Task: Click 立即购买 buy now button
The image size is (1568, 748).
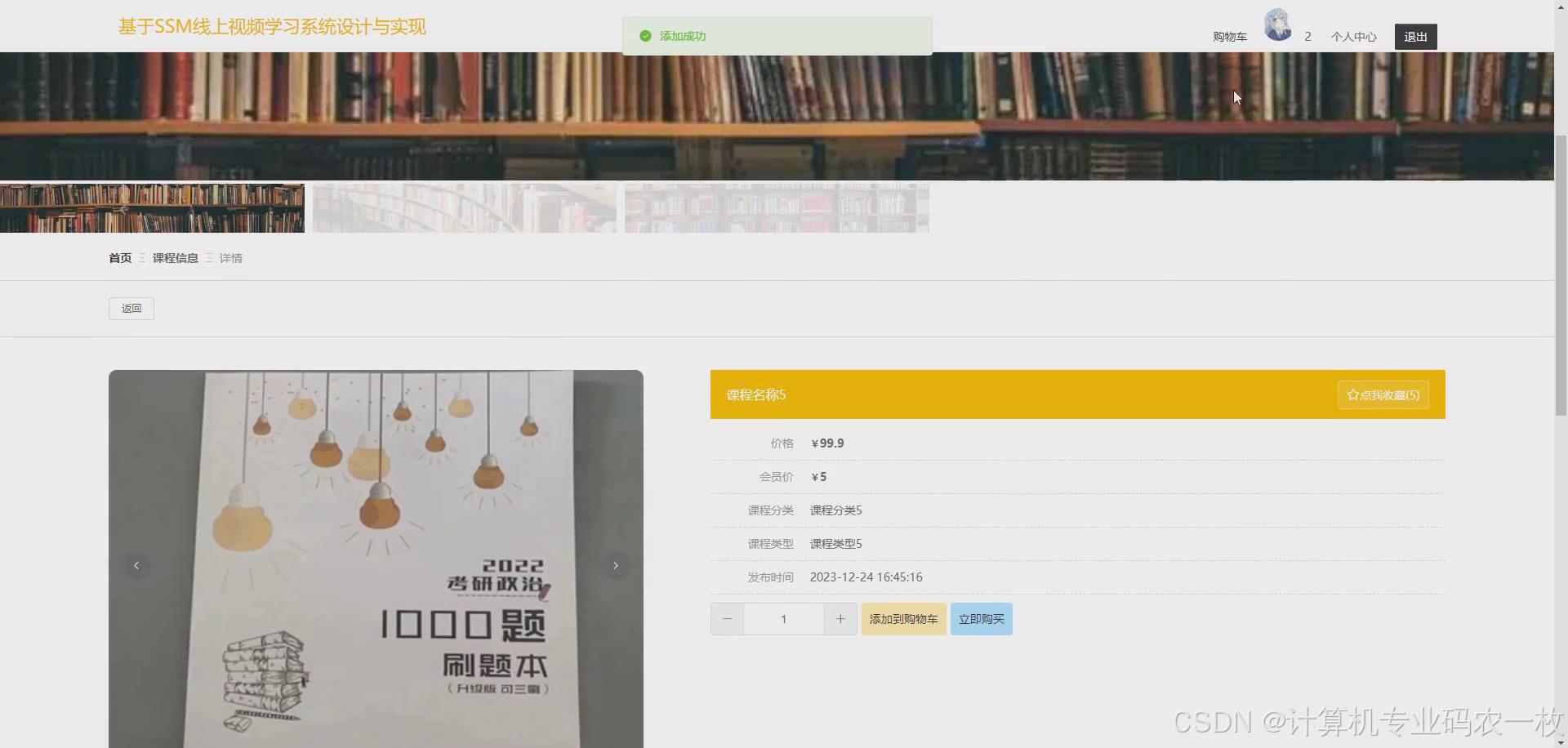Action: click(x=981, y=619)
